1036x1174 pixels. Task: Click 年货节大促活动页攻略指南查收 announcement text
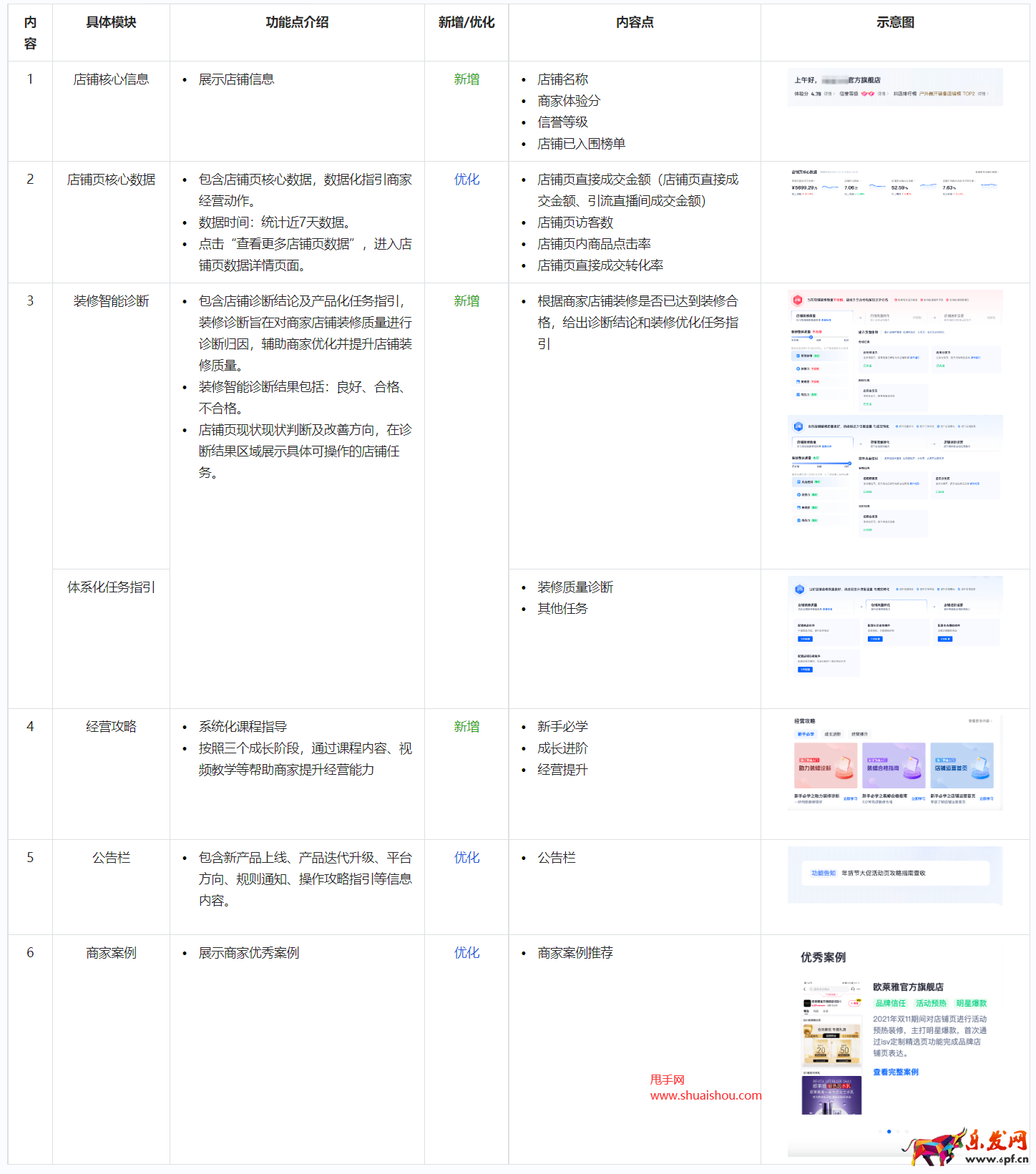click(884, 873)
